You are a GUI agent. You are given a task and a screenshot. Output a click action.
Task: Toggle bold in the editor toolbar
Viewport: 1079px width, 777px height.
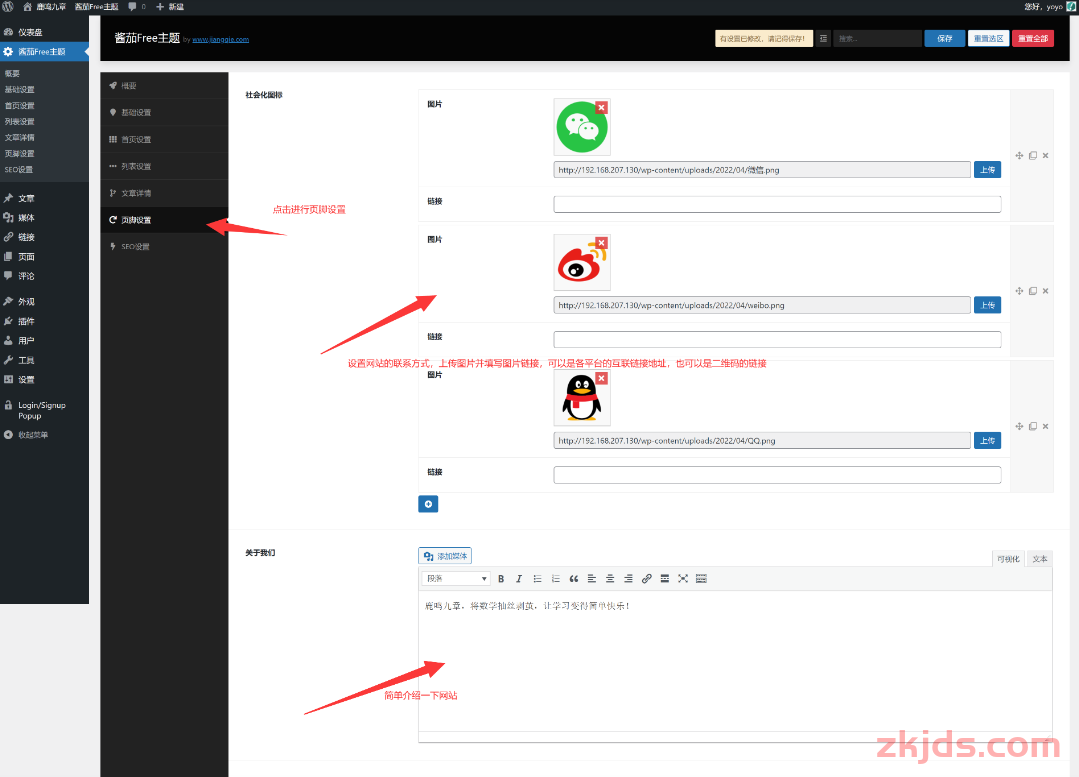[501, 579]
